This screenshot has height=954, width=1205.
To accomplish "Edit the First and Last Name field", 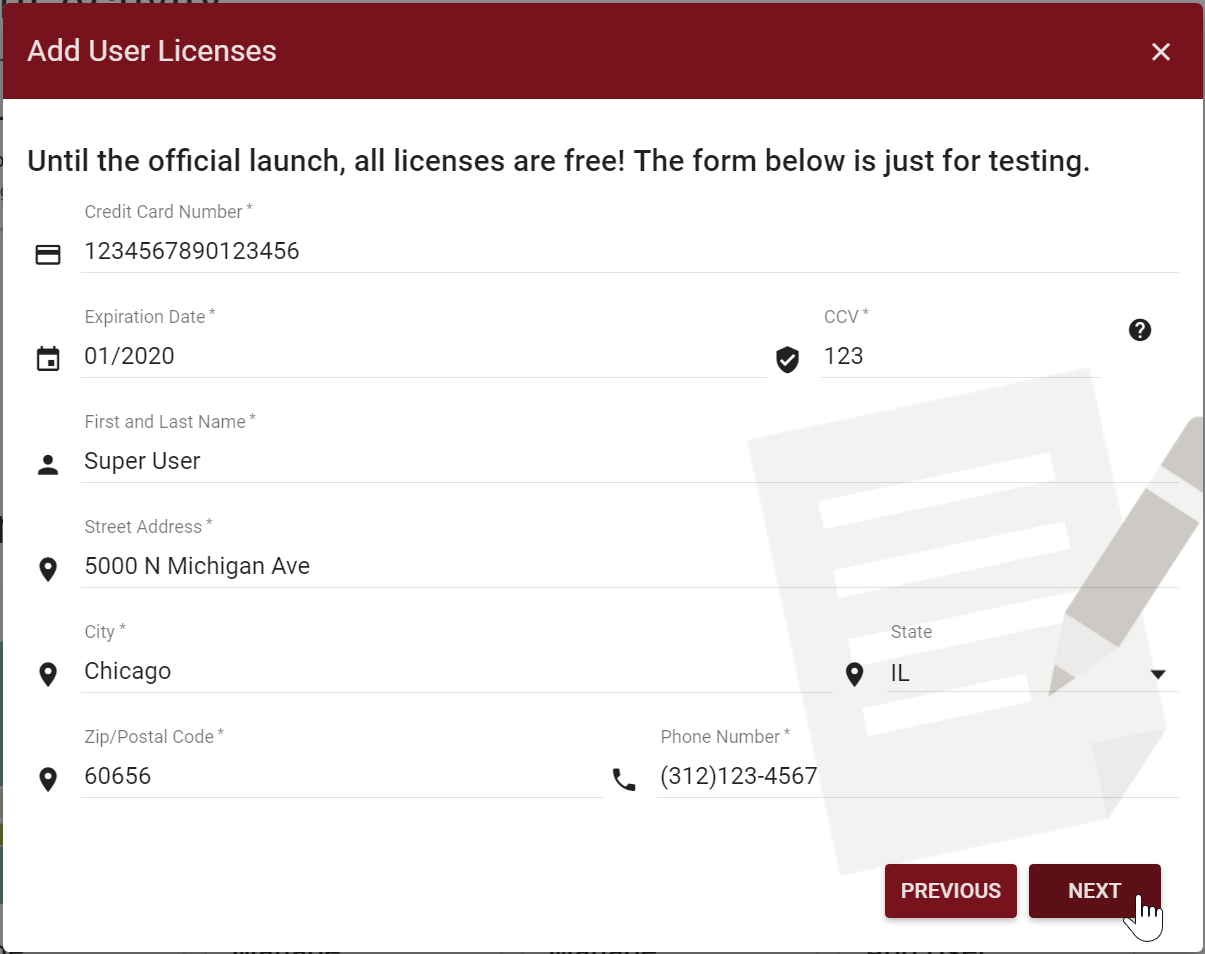I will (630, 461).
